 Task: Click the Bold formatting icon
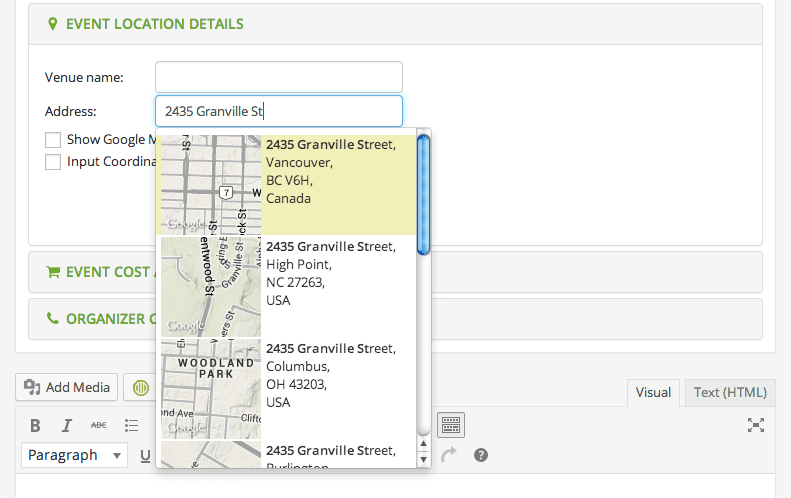(x=35, y=425)
